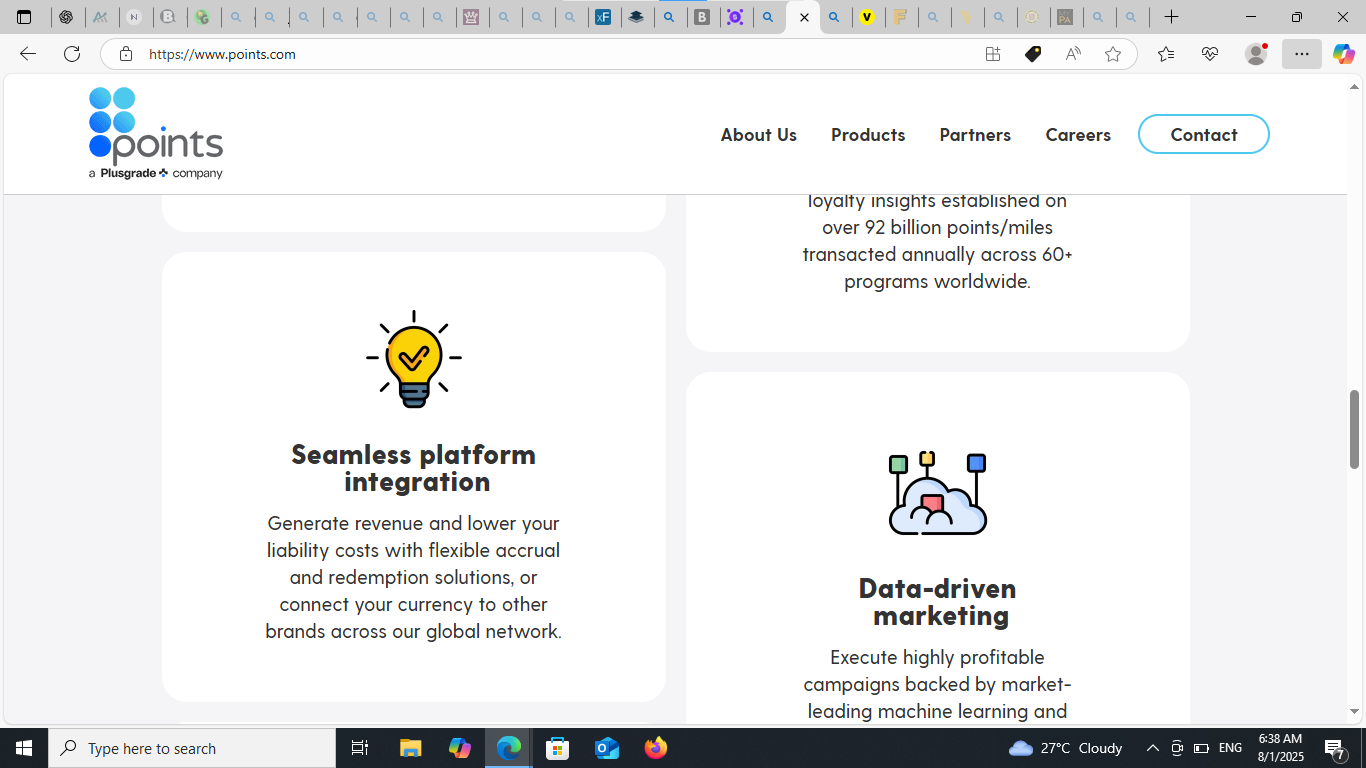Switch to the yellow V icon tab

pyautogui.click(x=867, y=17)
